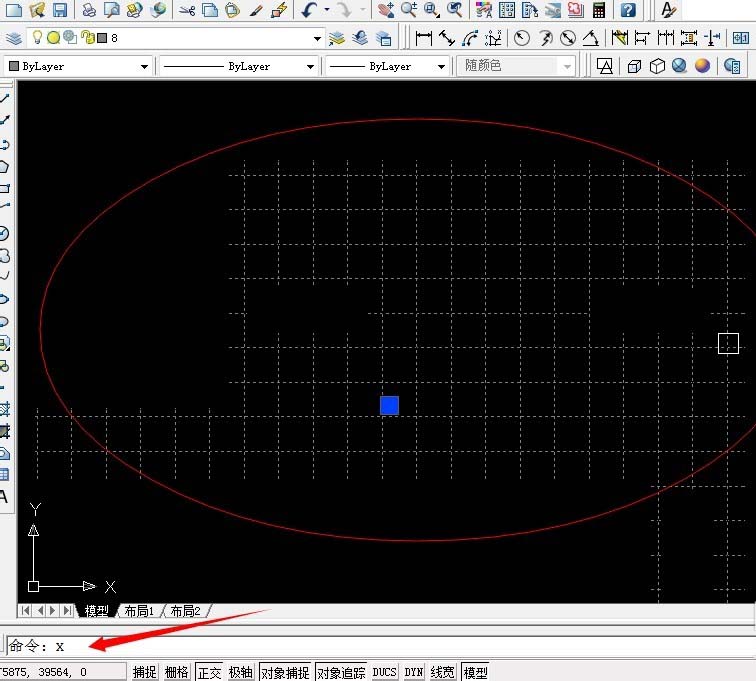This screenshot has width=756, height=681.
Task: Switch to the 布局2 layout tab
Action: [185, 611]
